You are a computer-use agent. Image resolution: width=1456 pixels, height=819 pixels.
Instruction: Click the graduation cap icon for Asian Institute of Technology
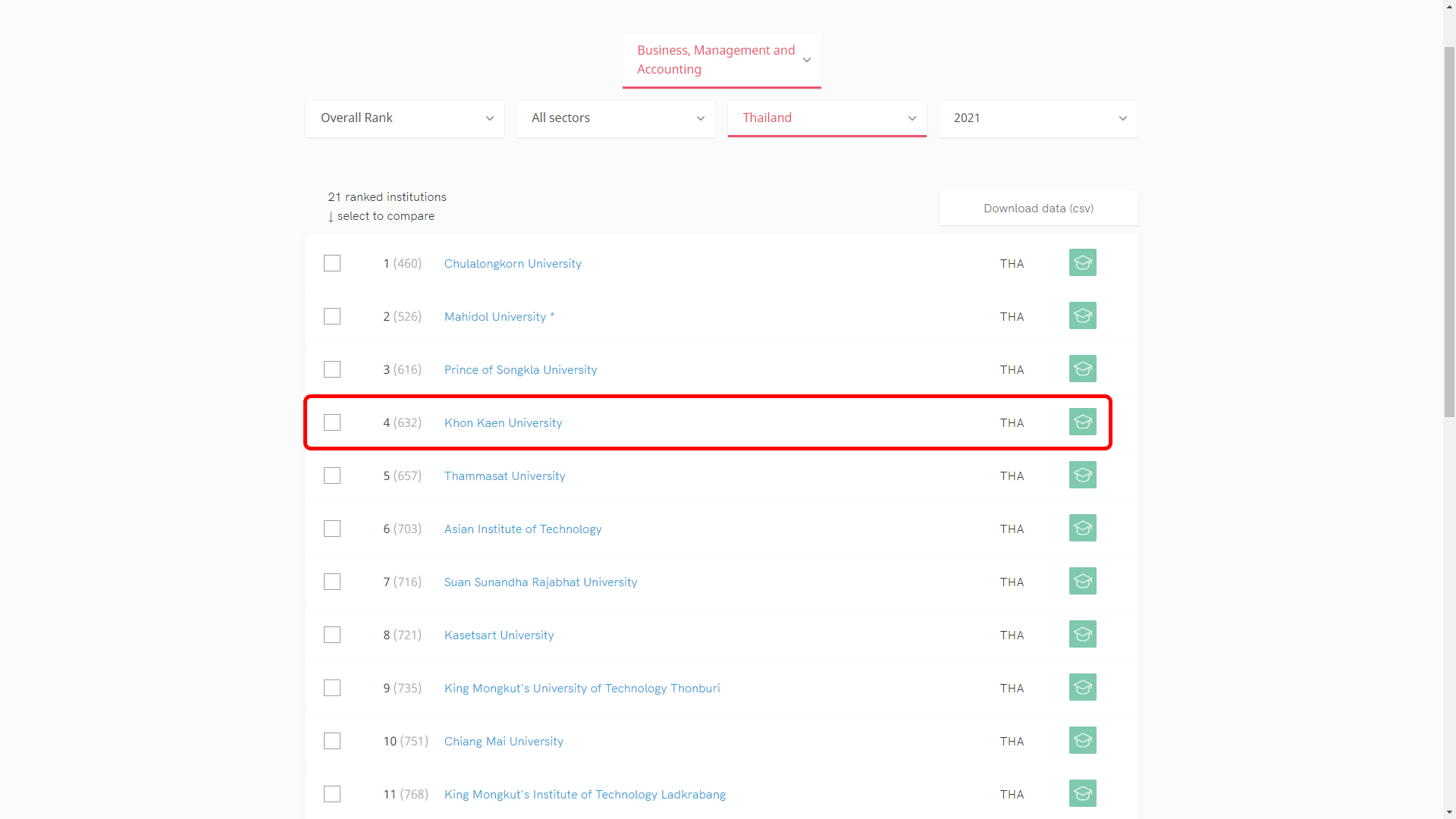coord(1082,528)
